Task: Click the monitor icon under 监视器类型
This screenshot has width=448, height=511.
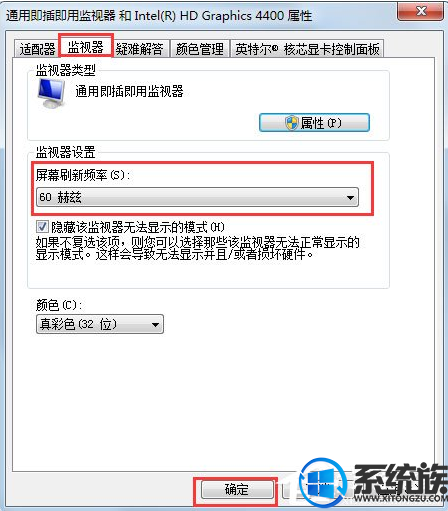Action: 51,93
